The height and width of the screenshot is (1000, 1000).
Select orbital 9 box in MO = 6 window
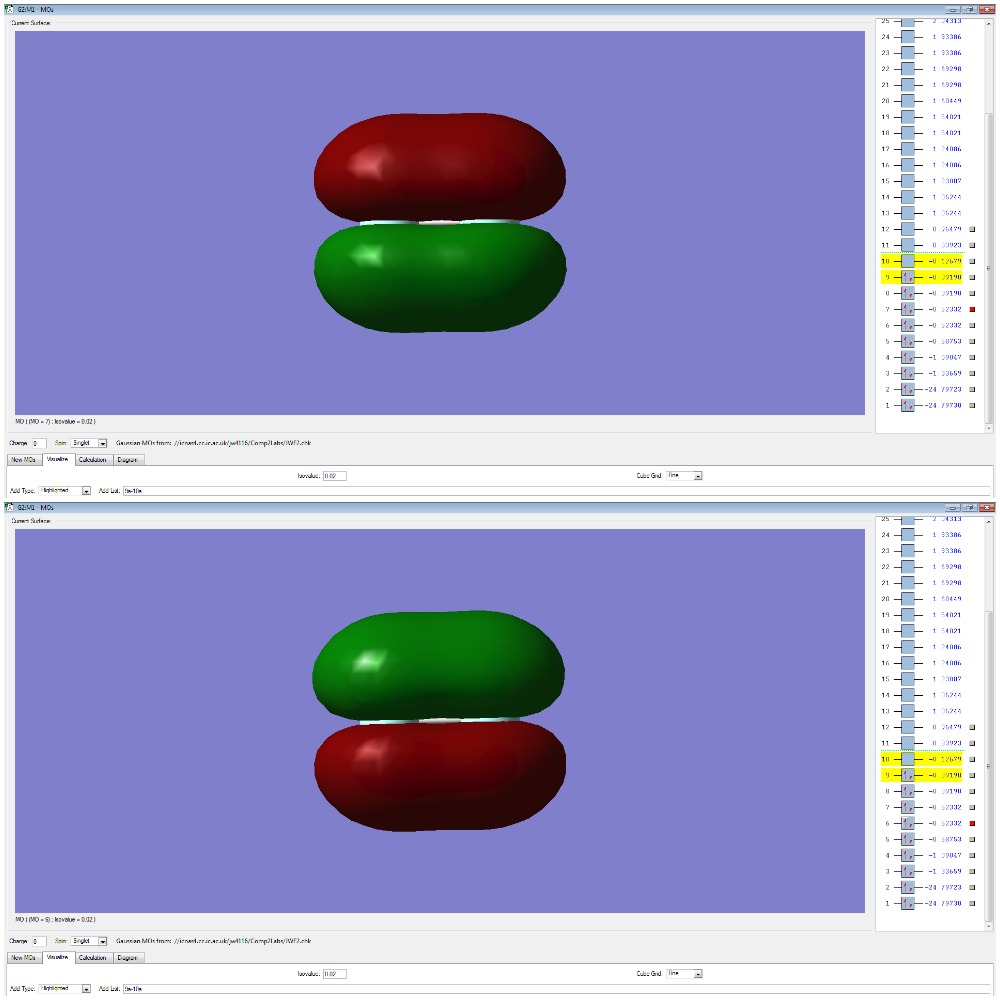(x=907, y=776)
